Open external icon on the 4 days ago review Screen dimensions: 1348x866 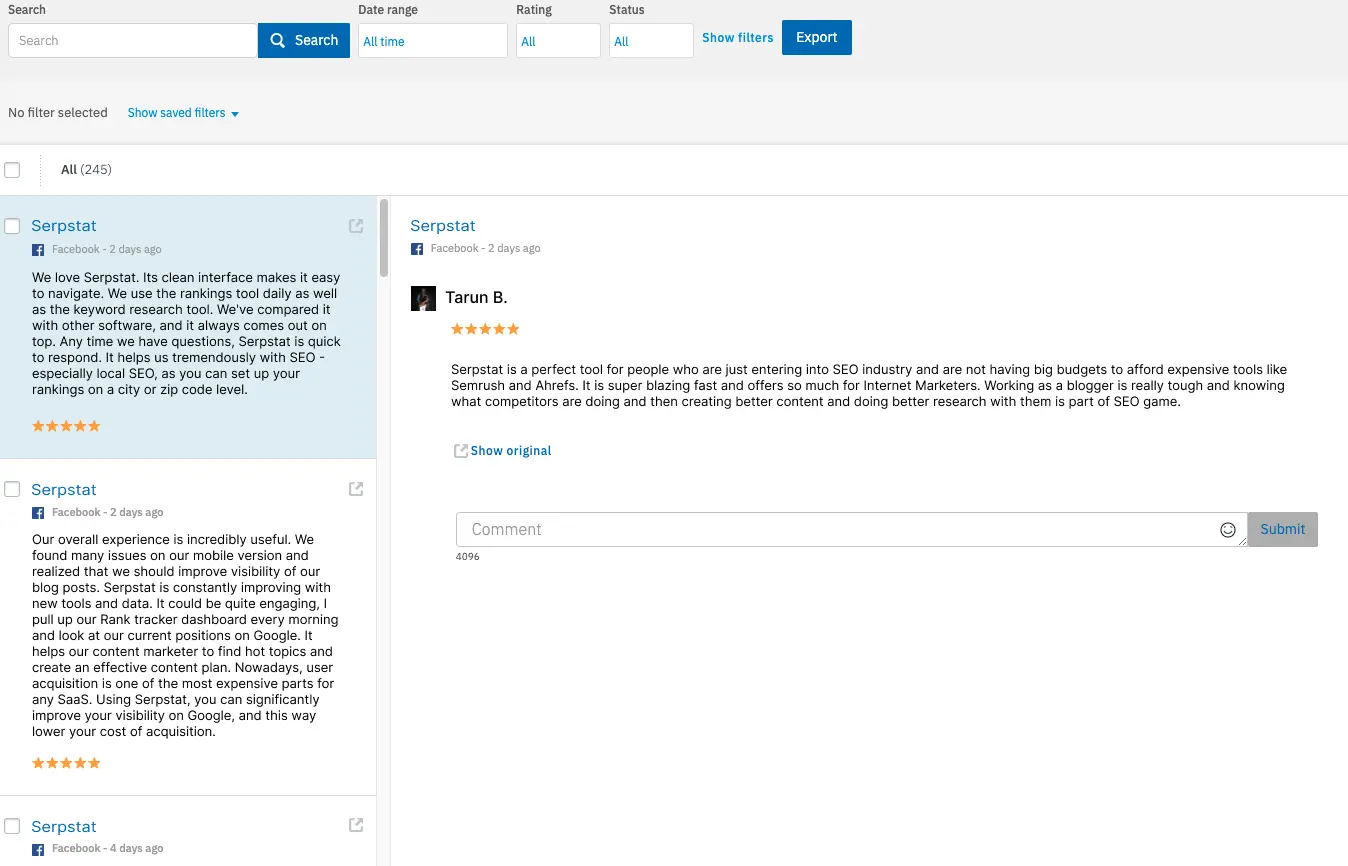(356, 825)
